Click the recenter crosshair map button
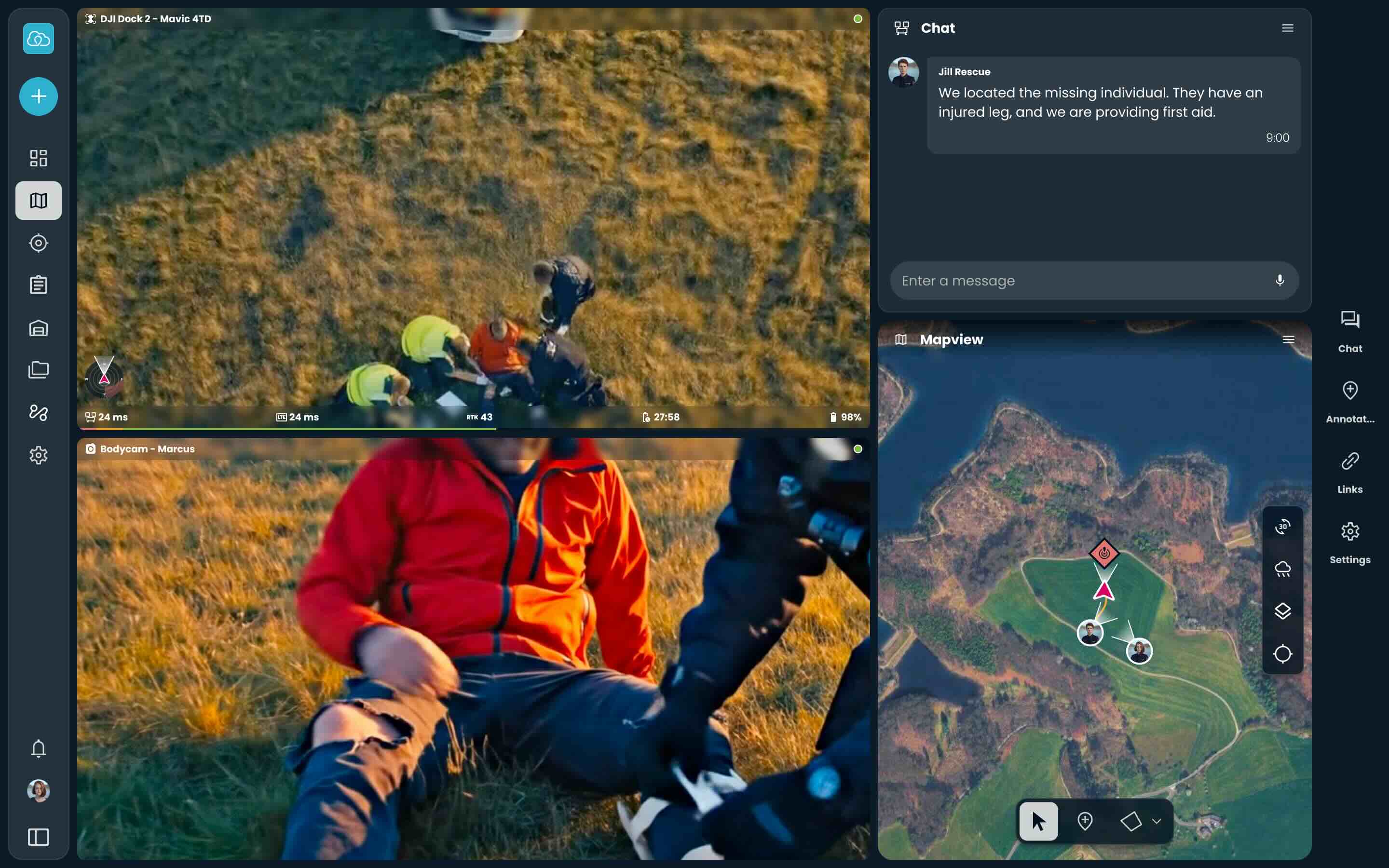The height and width of the screenshot is (868, 1389). pyautogui.click(x=1283, y=654)
